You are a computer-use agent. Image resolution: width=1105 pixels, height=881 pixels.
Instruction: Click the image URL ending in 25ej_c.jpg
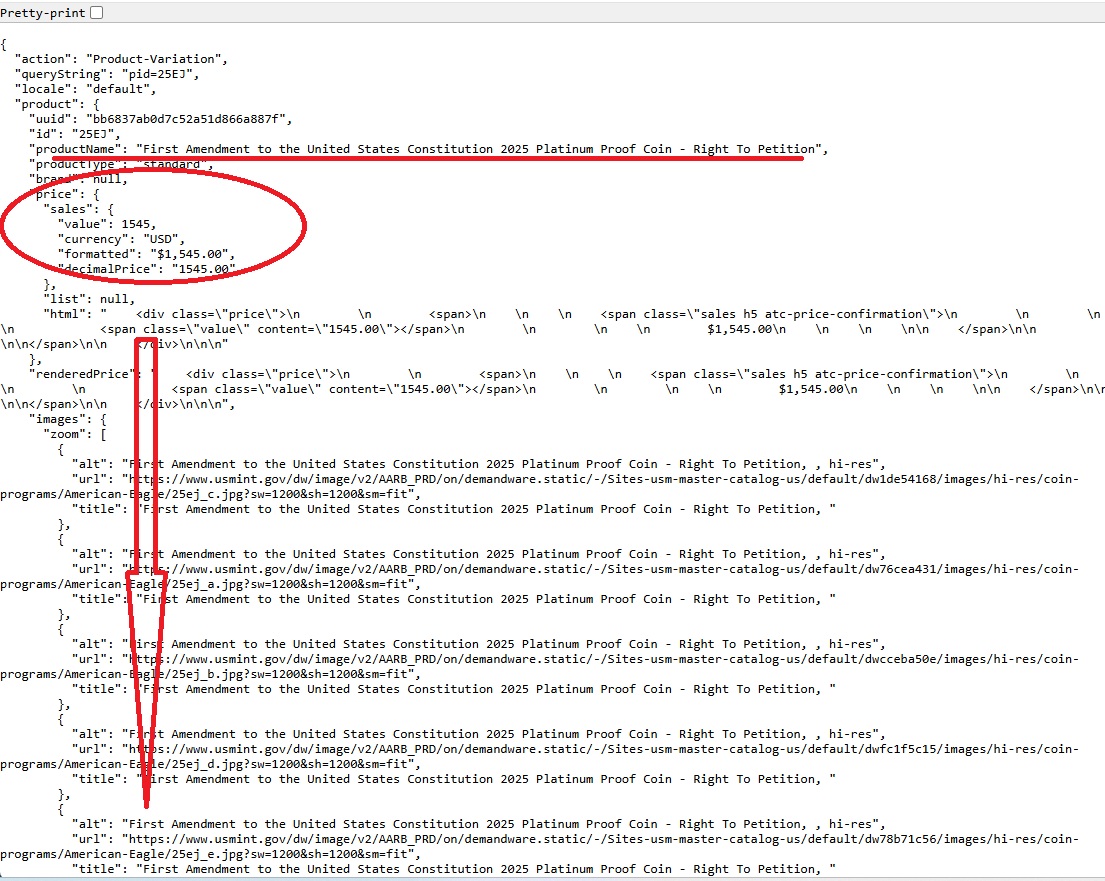(600, 479)
